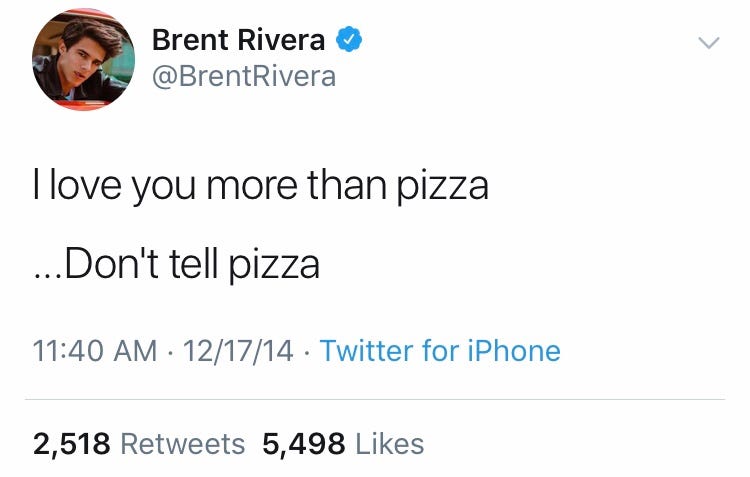Select the line "...Don't tell pizza"
Image resolution: width=750 pixels, height=477 pixels.
tap(176, 264)
